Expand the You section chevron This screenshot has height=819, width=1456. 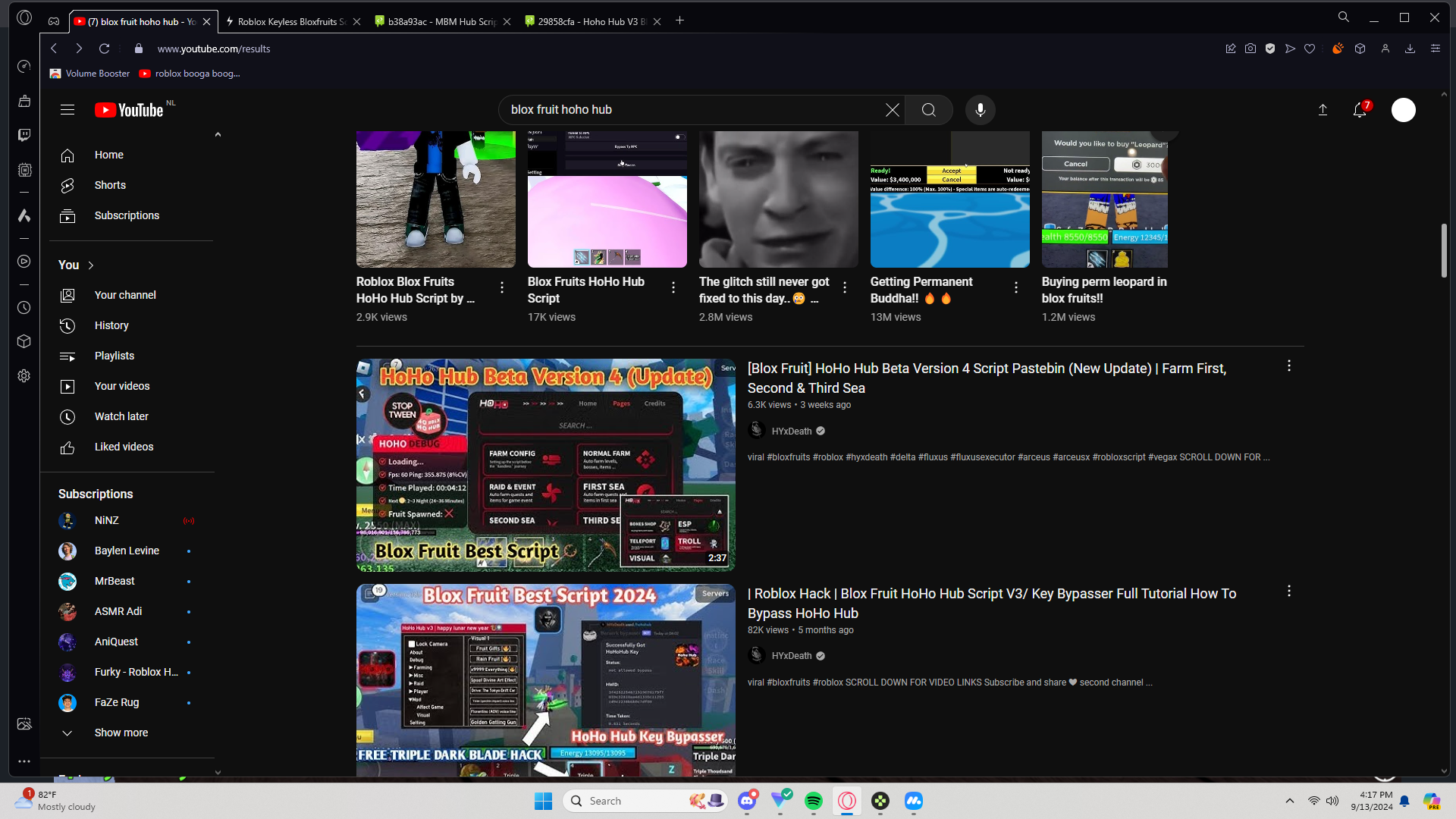[91, 265]
